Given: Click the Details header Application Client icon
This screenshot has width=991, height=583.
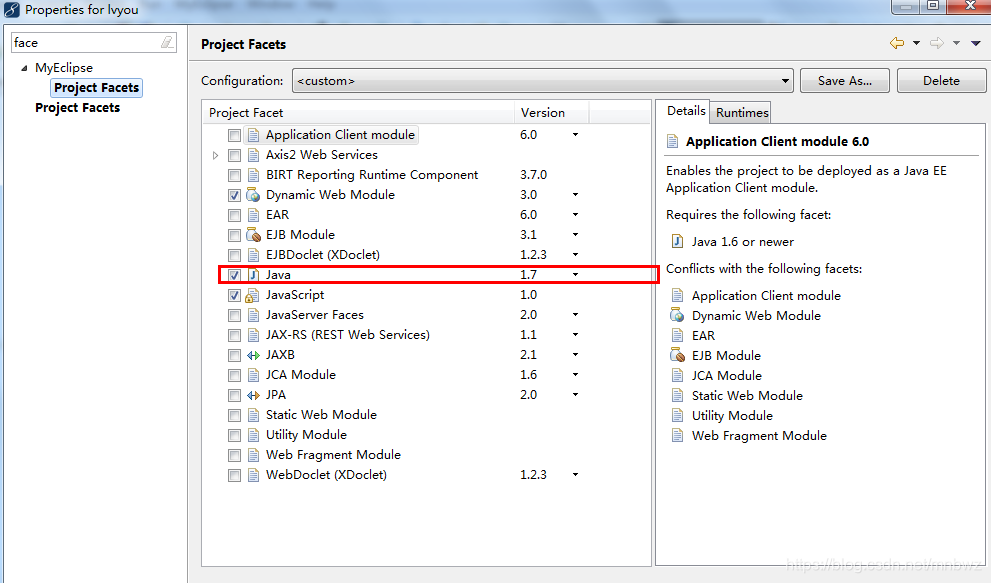Looking at the screenshot, I should (672, 142).
